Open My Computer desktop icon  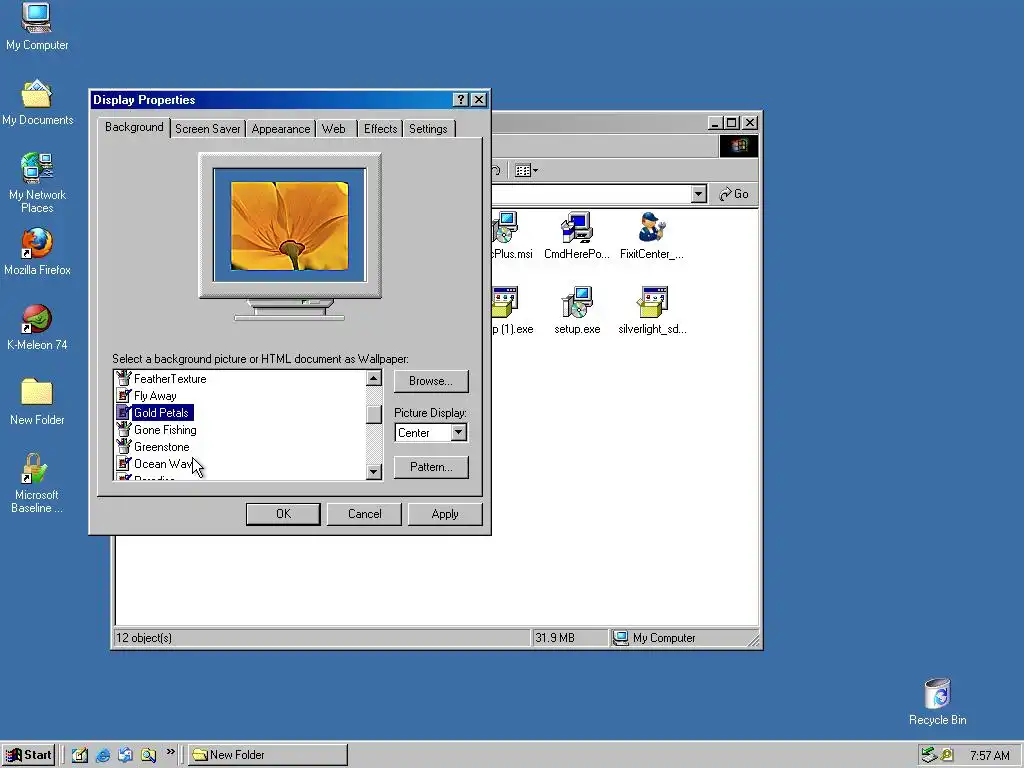click(37, 27)
